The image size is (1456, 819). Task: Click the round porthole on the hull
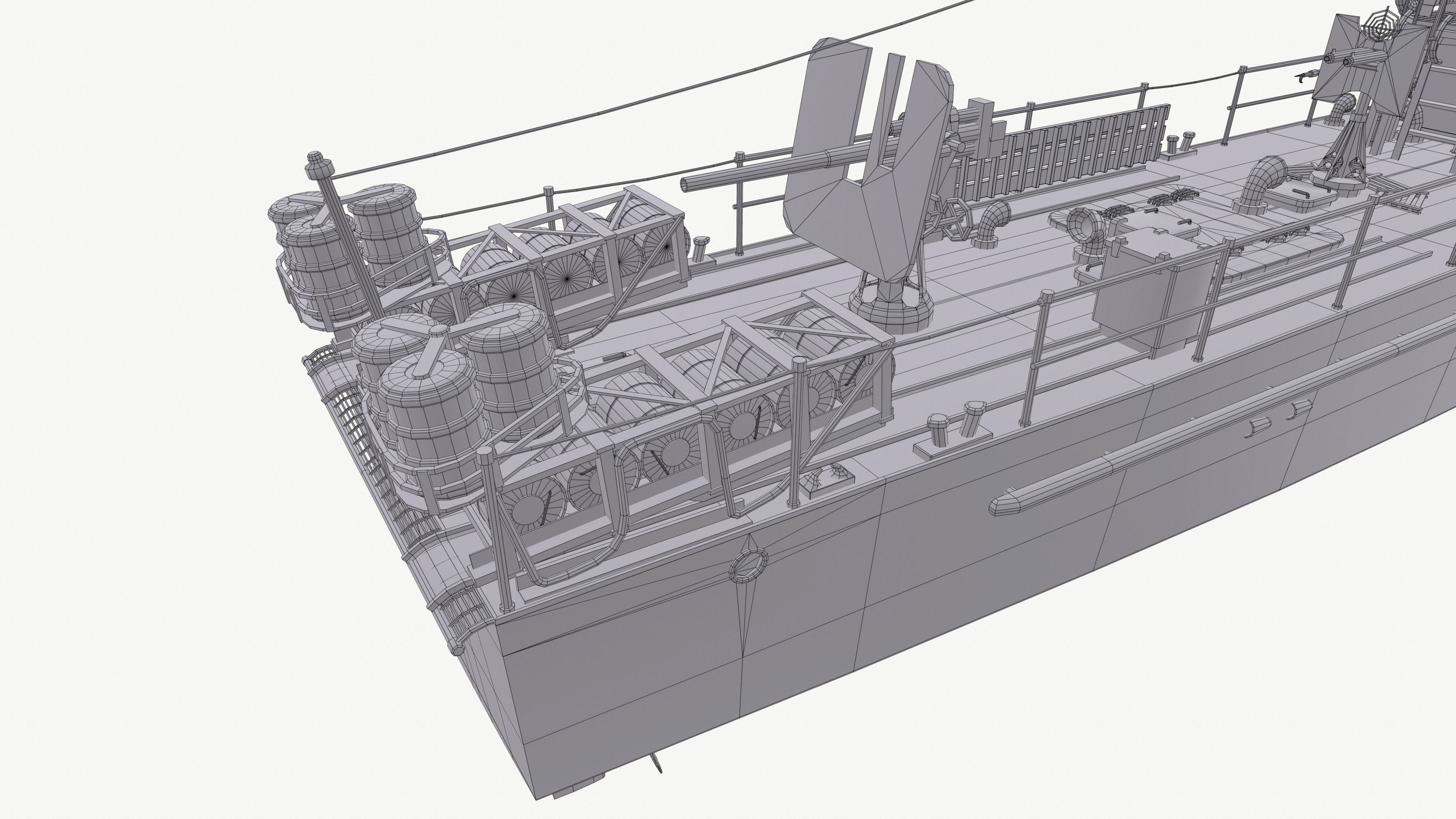tap(748, 565)
